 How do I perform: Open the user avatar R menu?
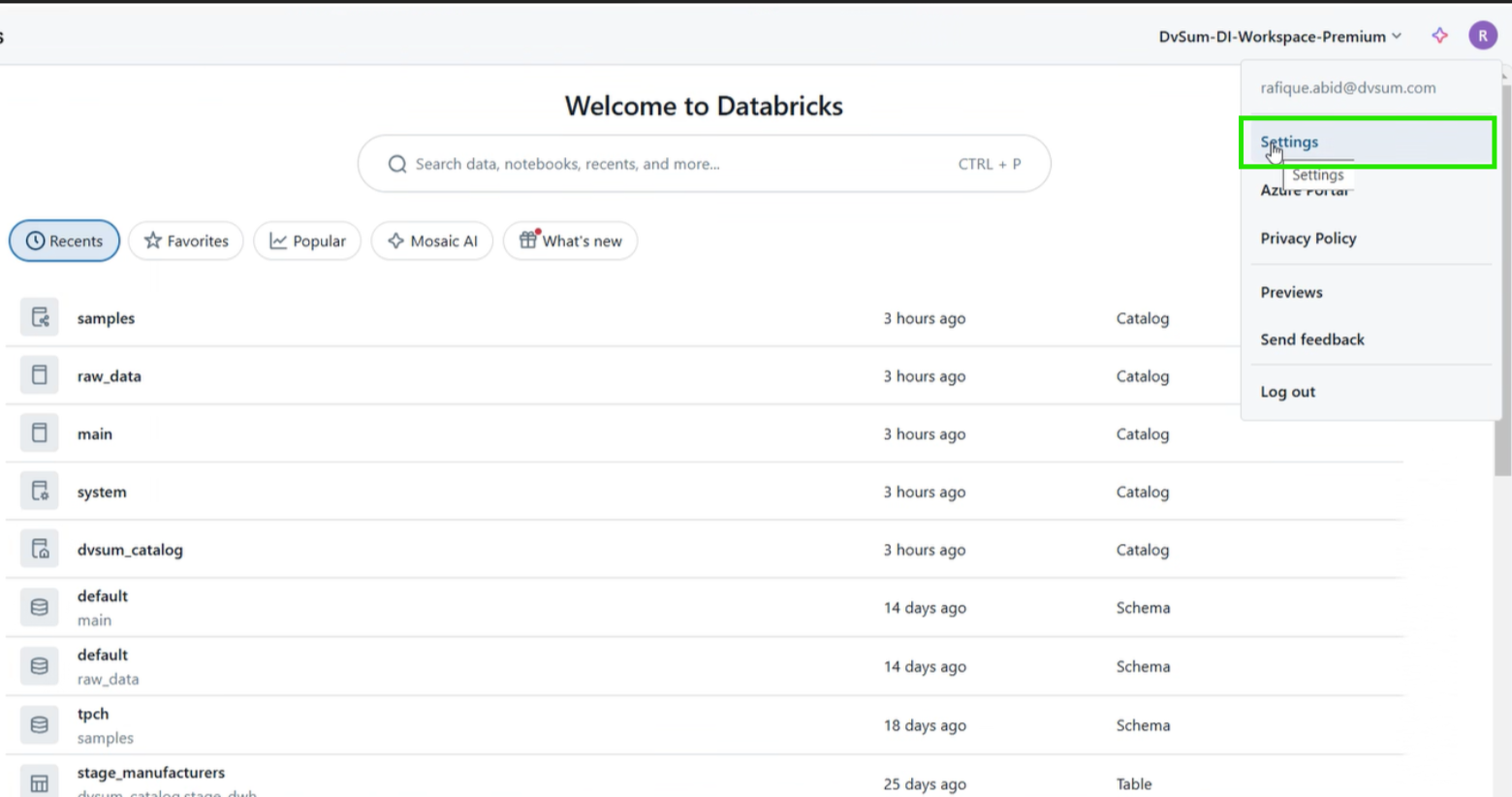coord(1482,36)
